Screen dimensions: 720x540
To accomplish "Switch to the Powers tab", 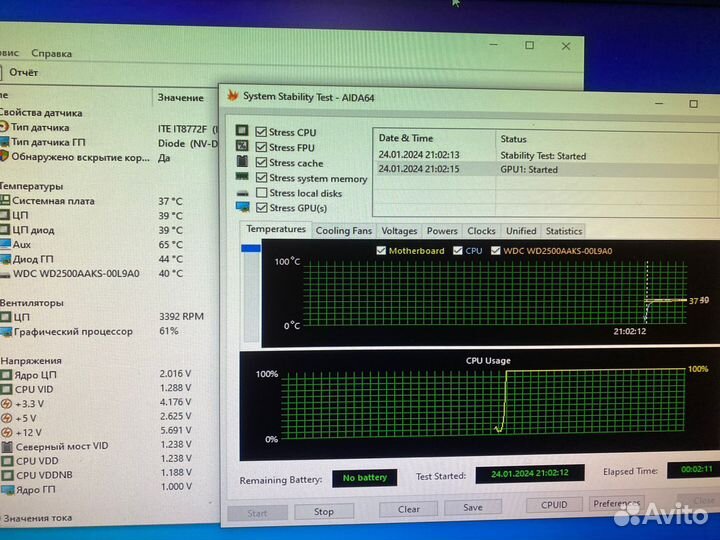I will pos(442,231).
